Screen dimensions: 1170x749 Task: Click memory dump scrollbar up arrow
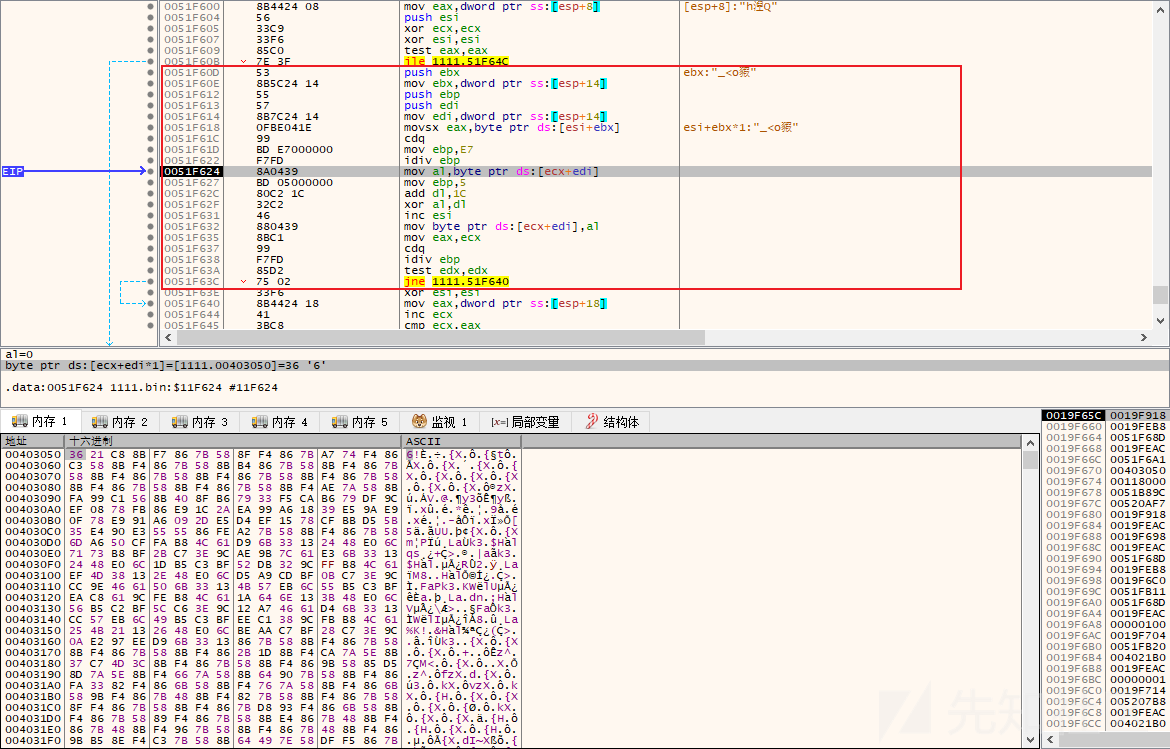point(1030,443)
